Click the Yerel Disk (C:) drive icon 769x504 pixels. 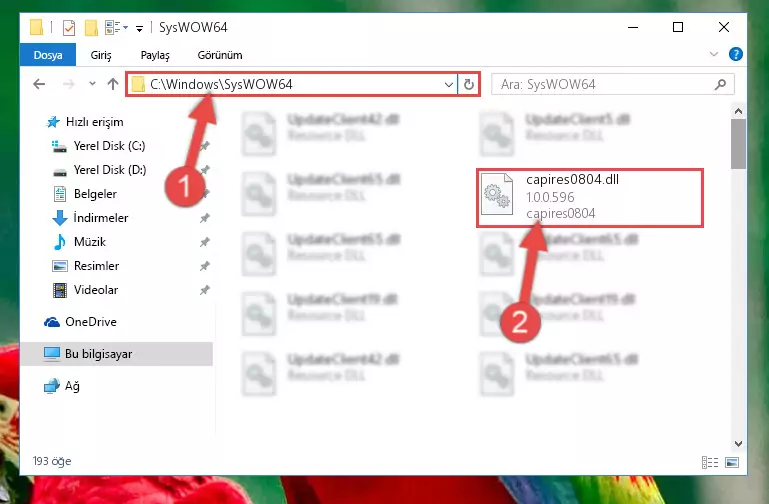[x=59, y=146]
